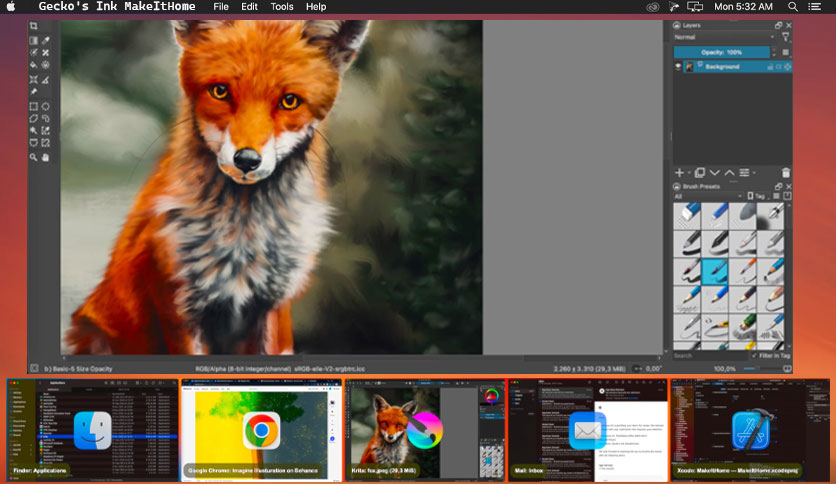This screenshot has height=484, width=836.
Task: Toggle alpha inheritance on the Background layer
Action: tap(778, 67)
